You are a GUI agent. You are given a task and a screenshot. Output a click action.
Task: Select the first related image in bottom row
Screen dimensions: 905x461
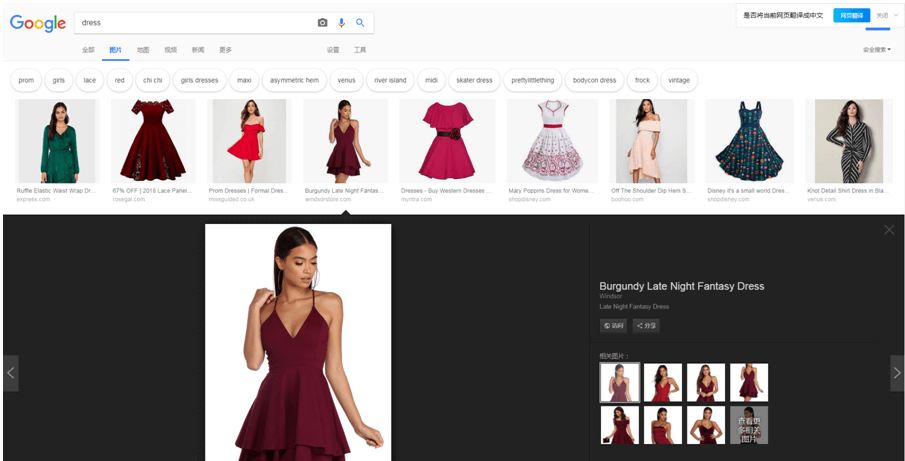620,425
